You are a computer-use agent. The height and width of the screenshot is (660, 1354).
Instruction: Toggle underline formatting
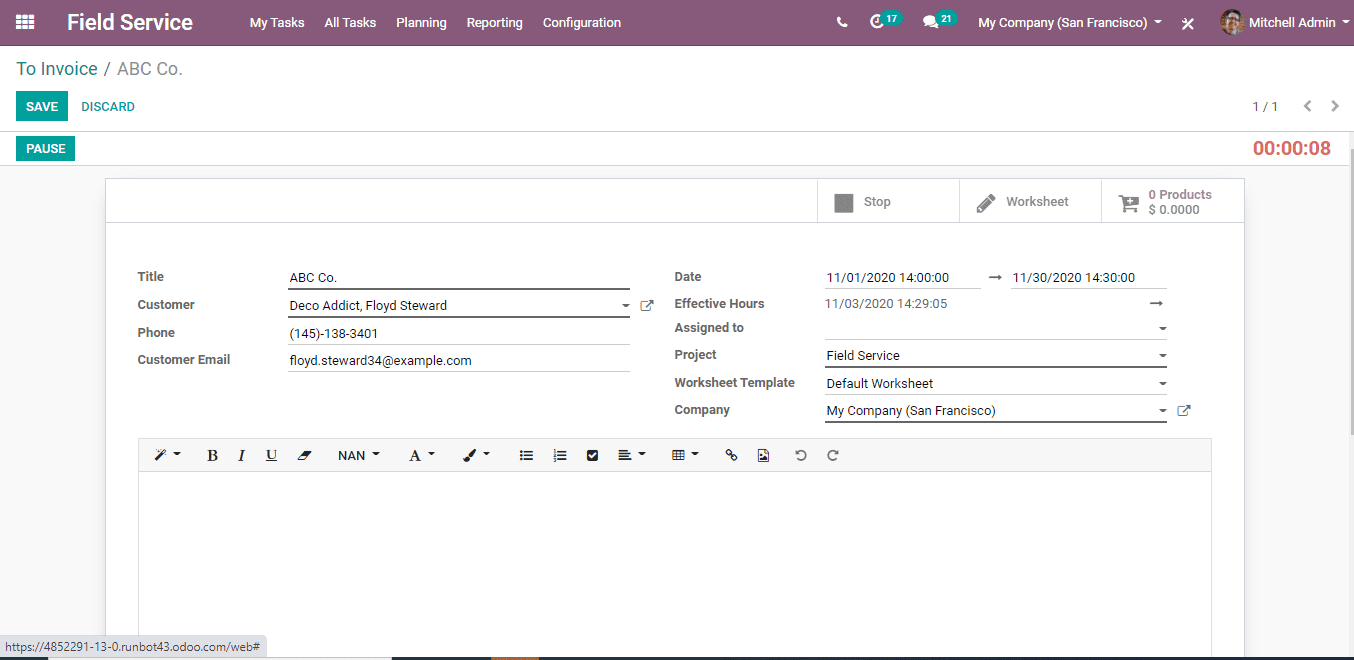tap(271, 455)
